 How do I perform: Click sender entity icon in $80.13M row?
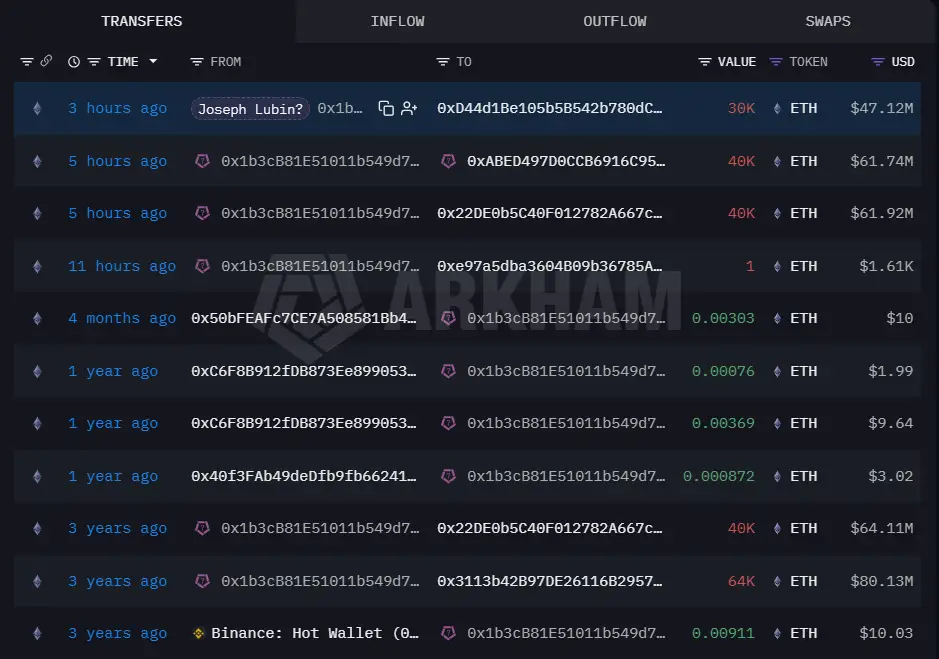click(x=202, y=581)
